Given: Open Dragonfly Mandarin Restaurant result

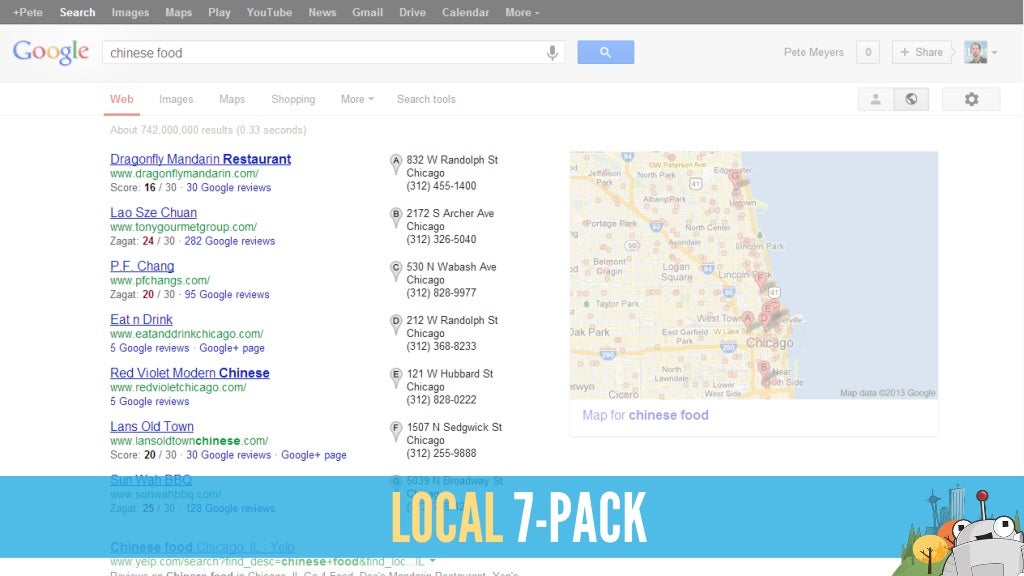Looking at the screenshot, I should (200, 159).
